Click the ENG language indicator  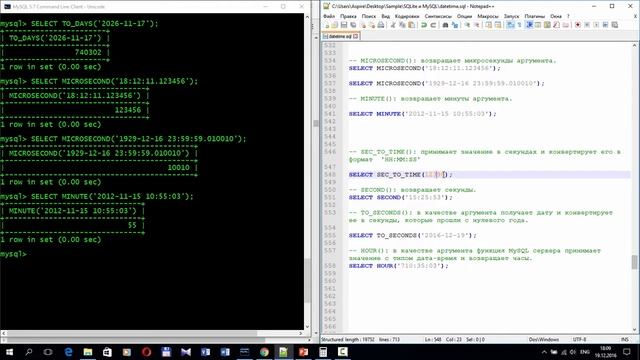tap(585, 352)
